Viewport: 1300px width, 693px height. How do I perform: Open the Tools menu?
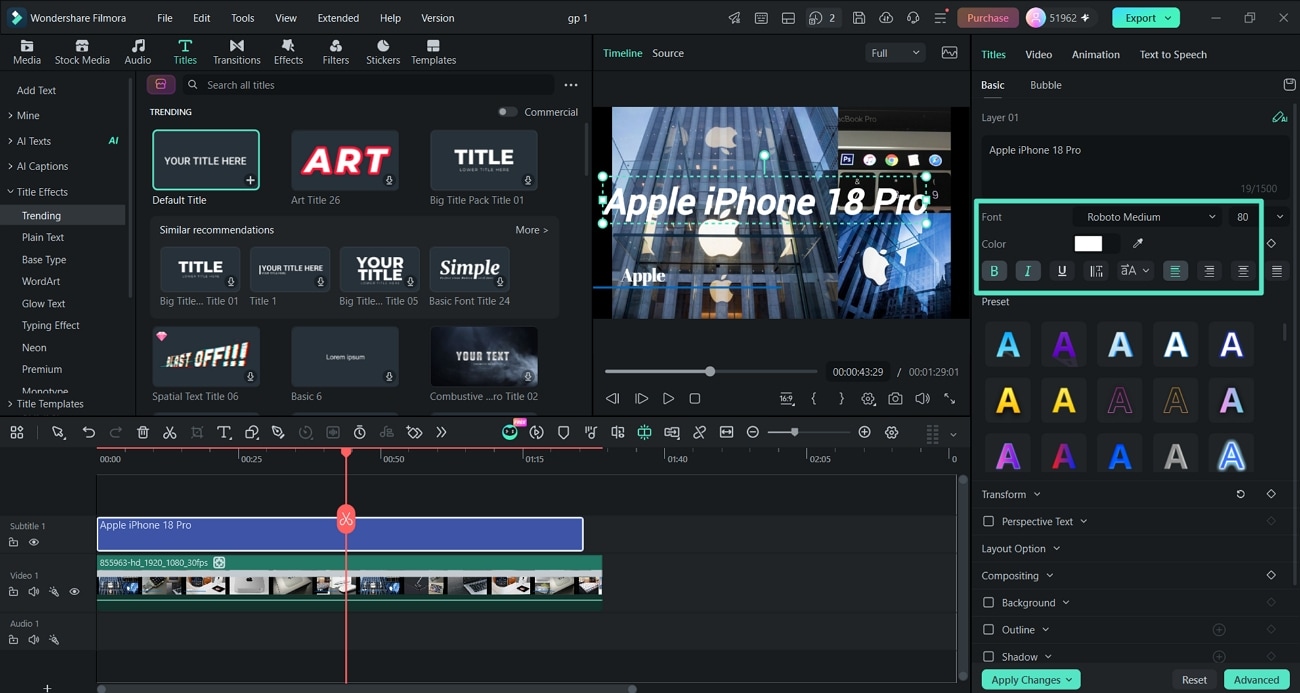coord(242,18)
